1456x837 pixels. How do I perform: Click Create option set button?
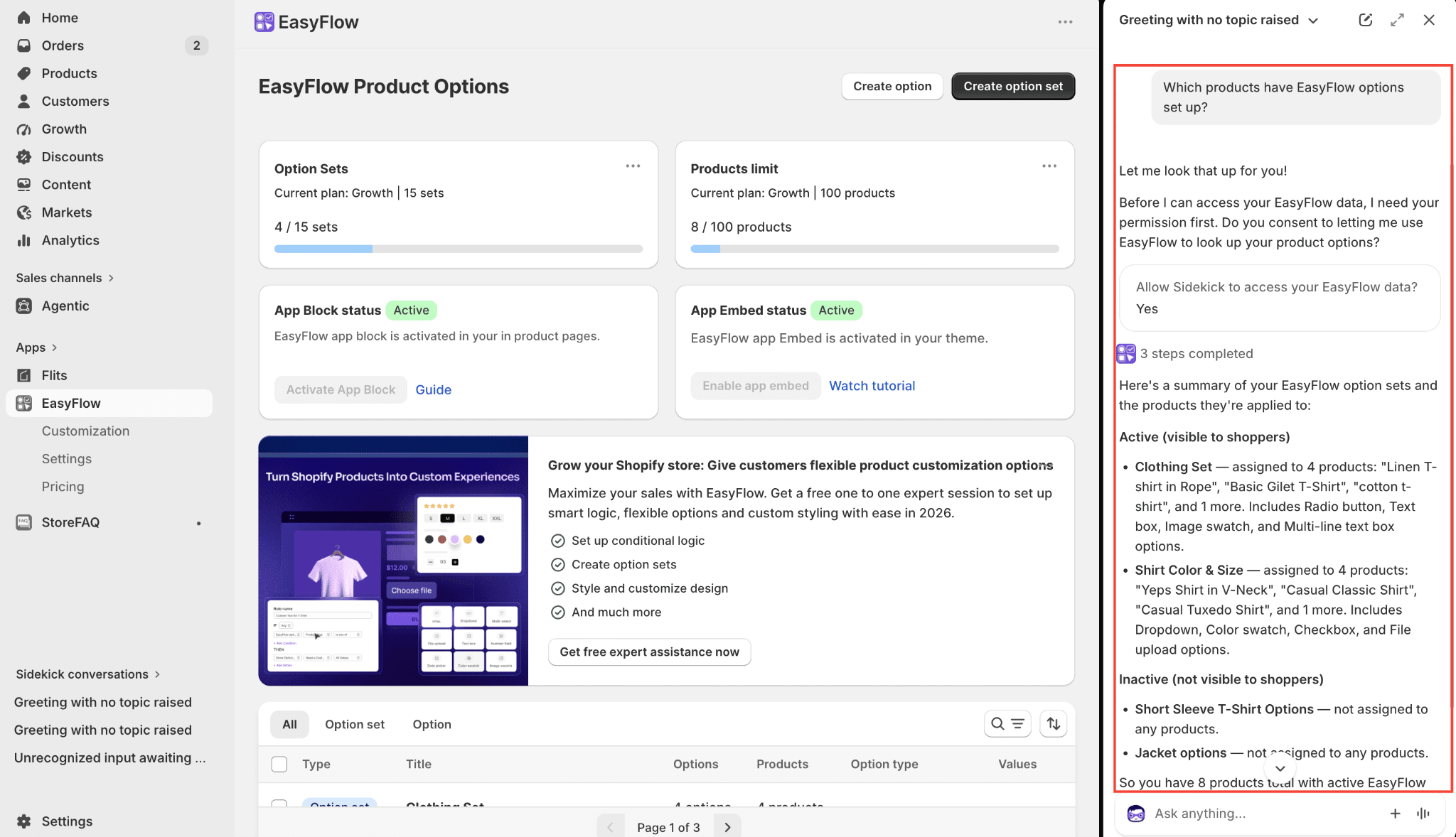(1013, 86)
